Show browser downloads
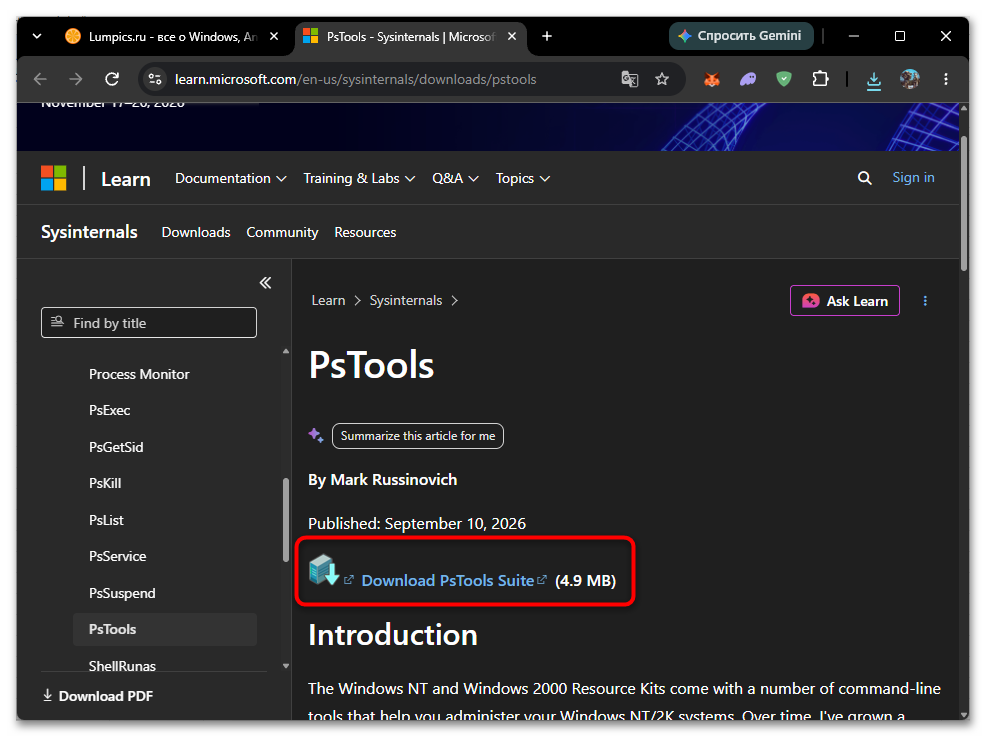Viewport: 986px width, 737px height. click(873, 80)
